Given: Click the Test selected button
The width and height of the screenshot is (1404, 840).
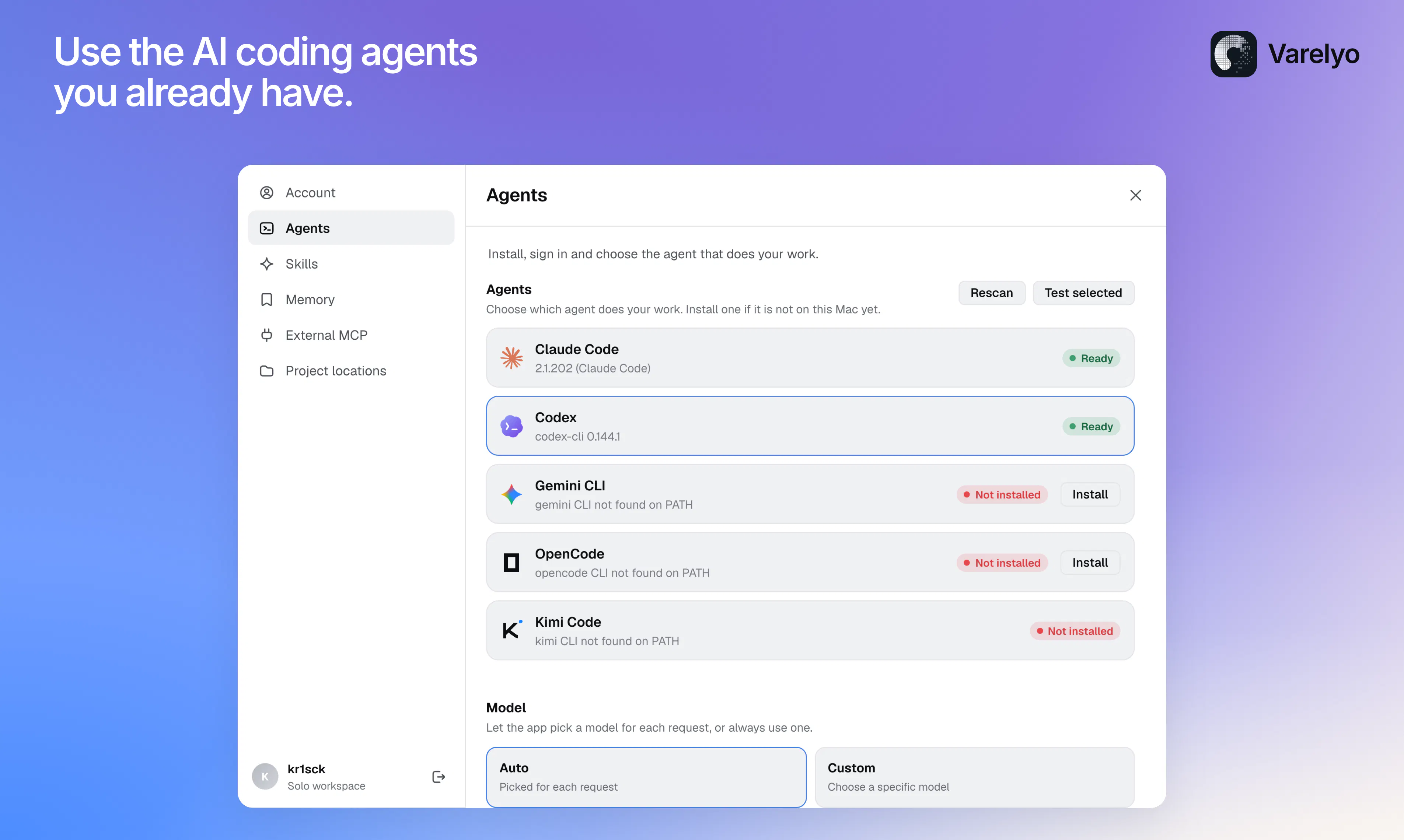Looking at the screenshot, I should [1083, 293].
